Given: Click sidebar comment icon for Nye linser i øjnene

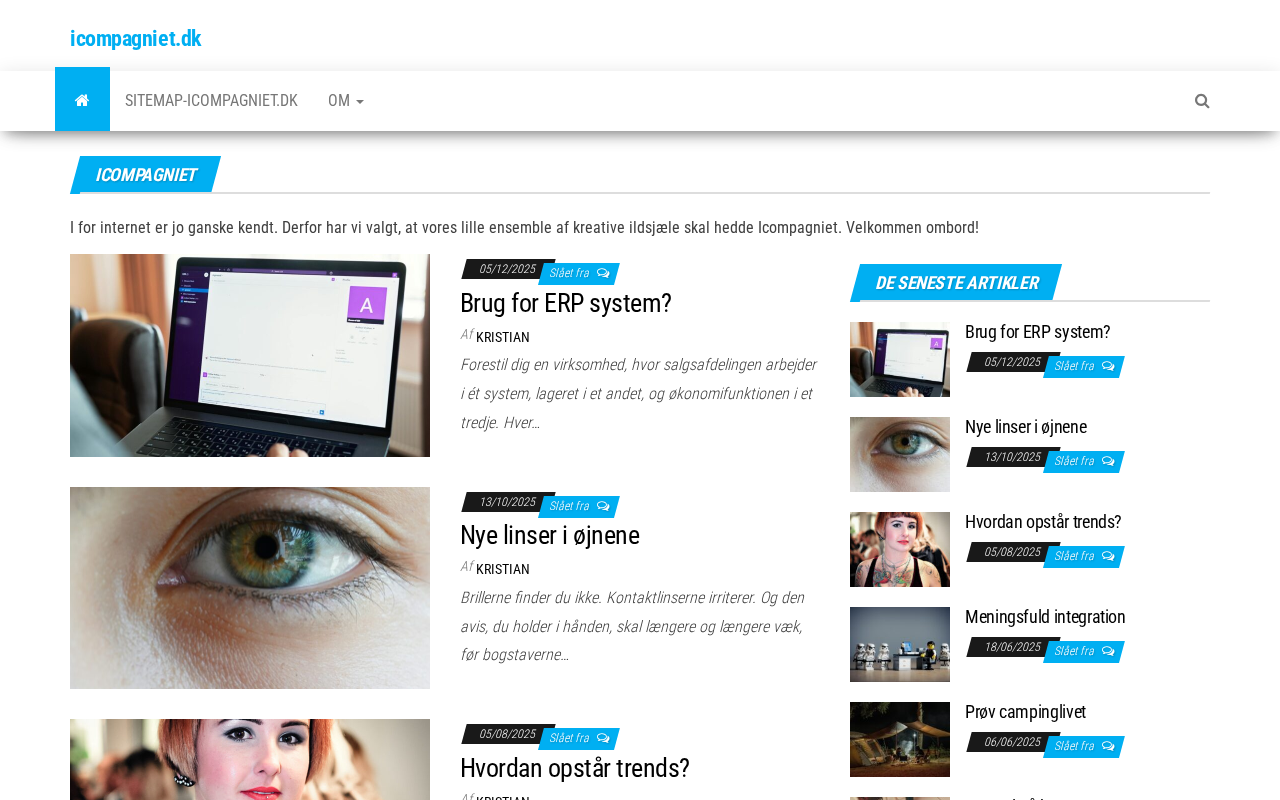Looking at the screenshot, I should click(x=1108, y=461).
